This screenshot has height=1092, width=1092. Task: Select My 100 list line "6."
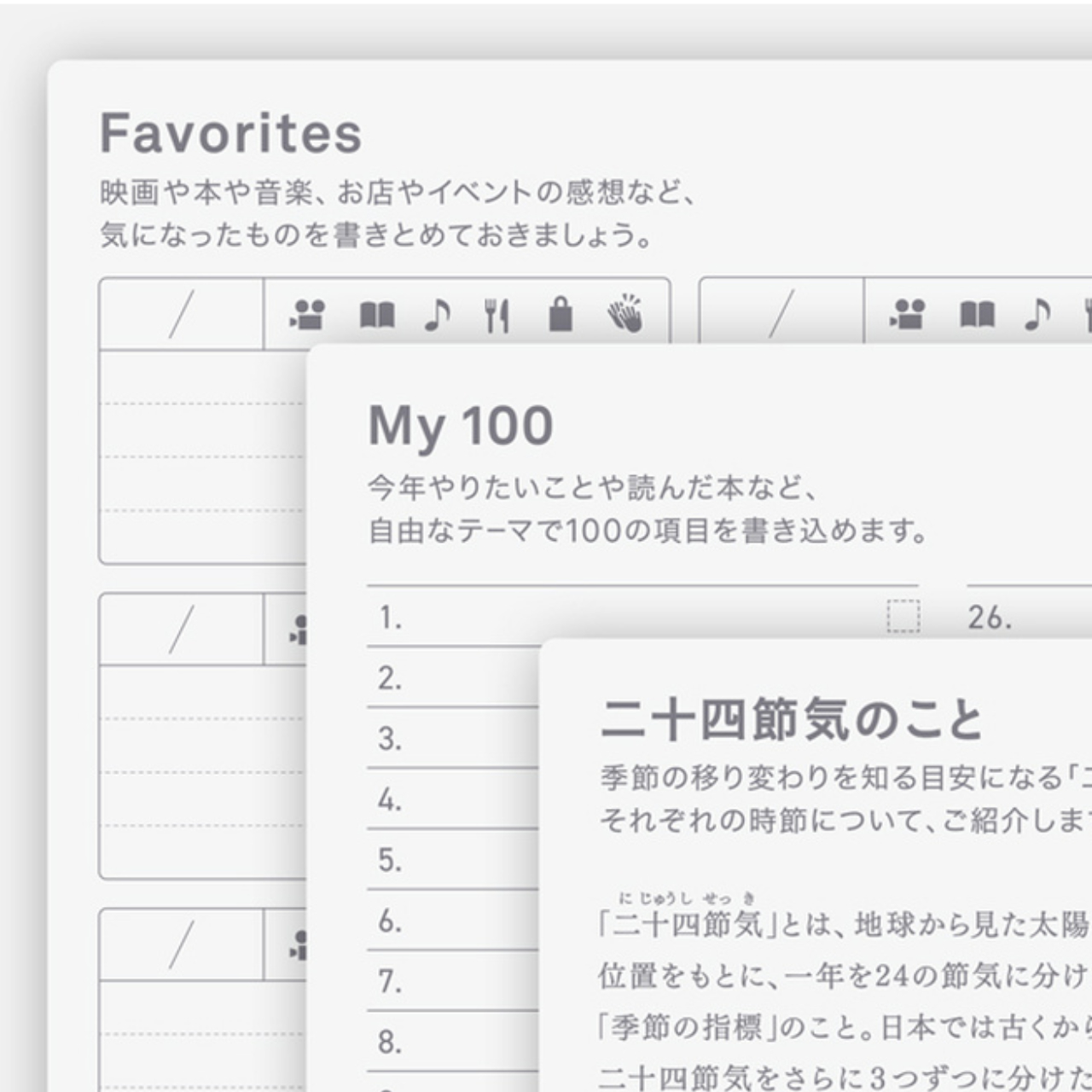coord(453,921)
